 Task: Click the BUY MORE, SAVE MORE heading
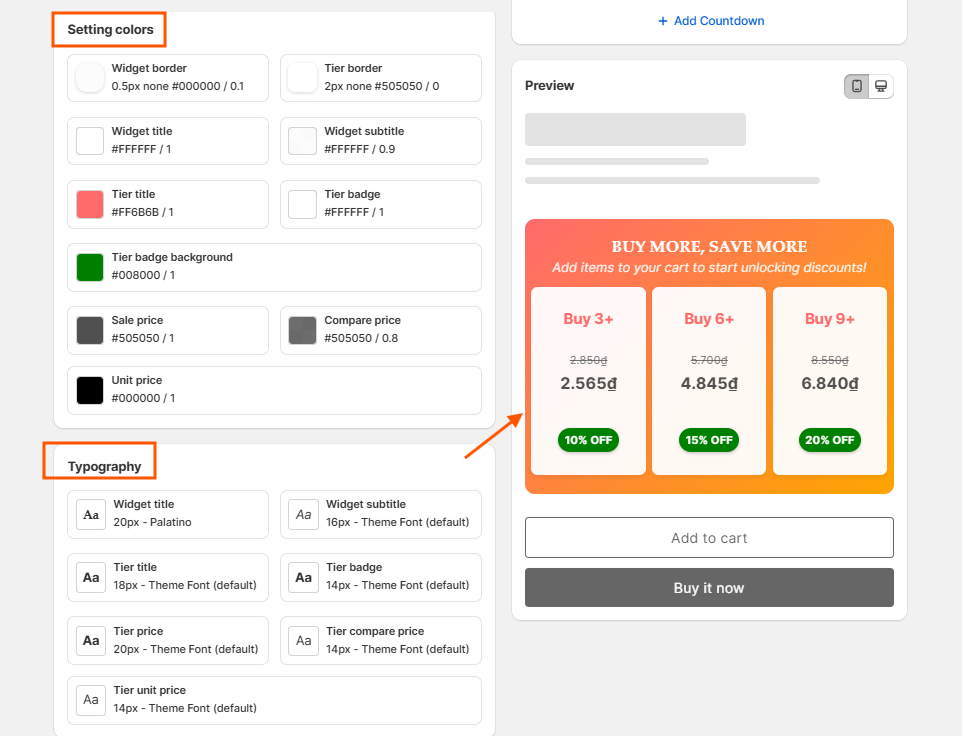tap(709, 246)
